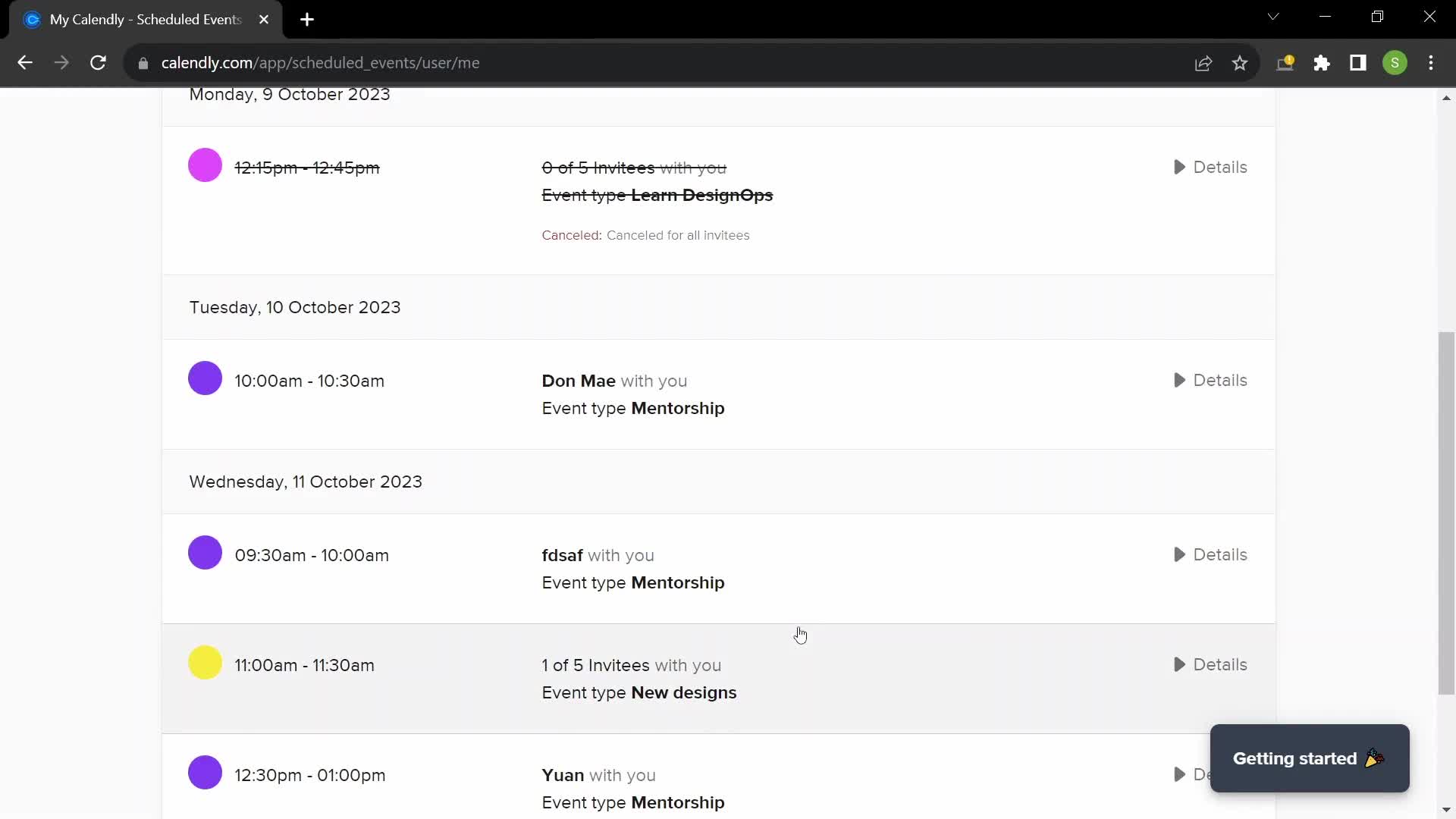Screen dimensions: 1456x819
Task: Click purple circle icon for fdsaf event
Action: click(205, 553)
